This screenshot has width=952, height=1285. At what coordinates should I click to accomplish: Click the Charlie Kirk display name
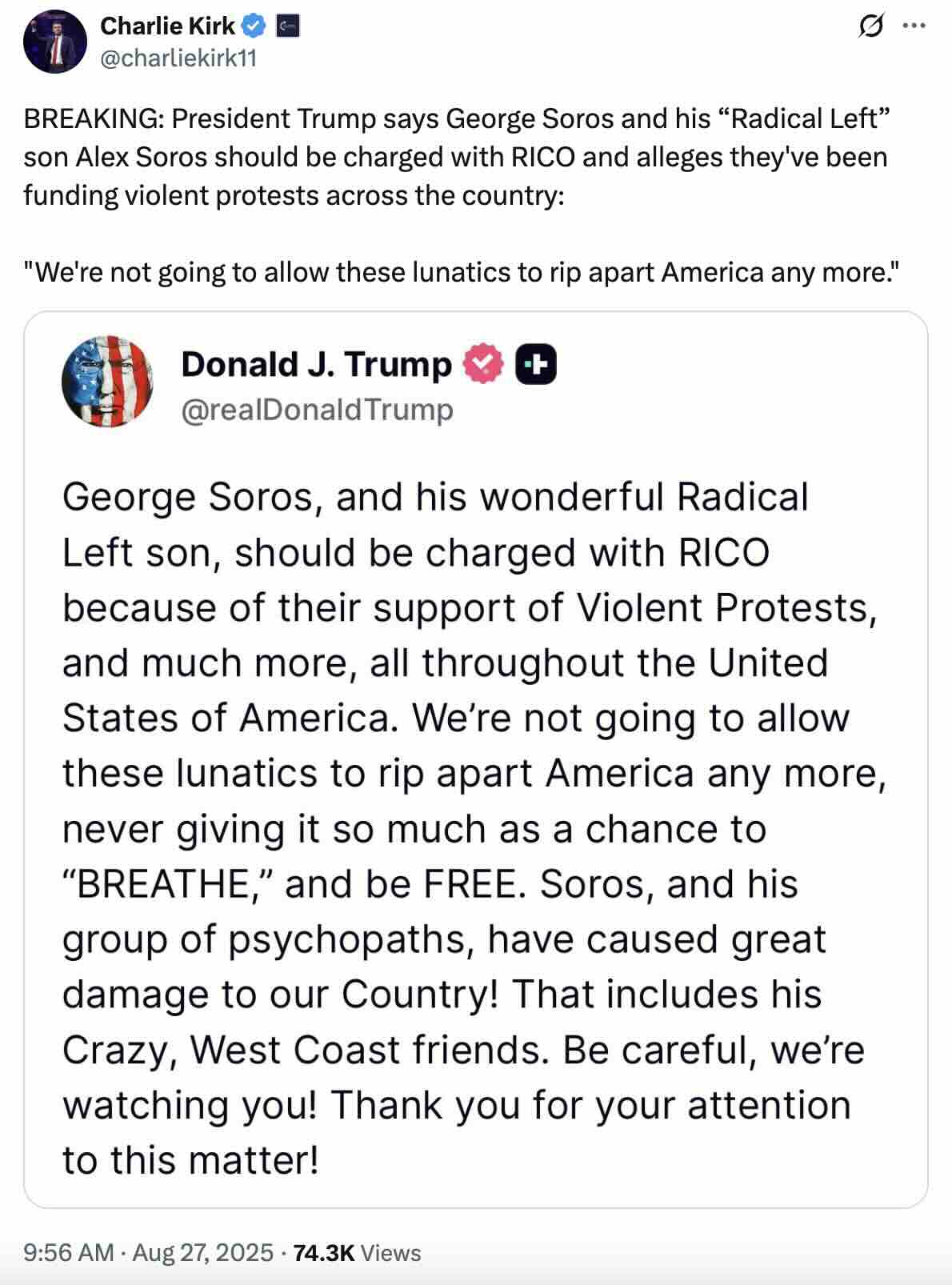click(x=167, y=26)
